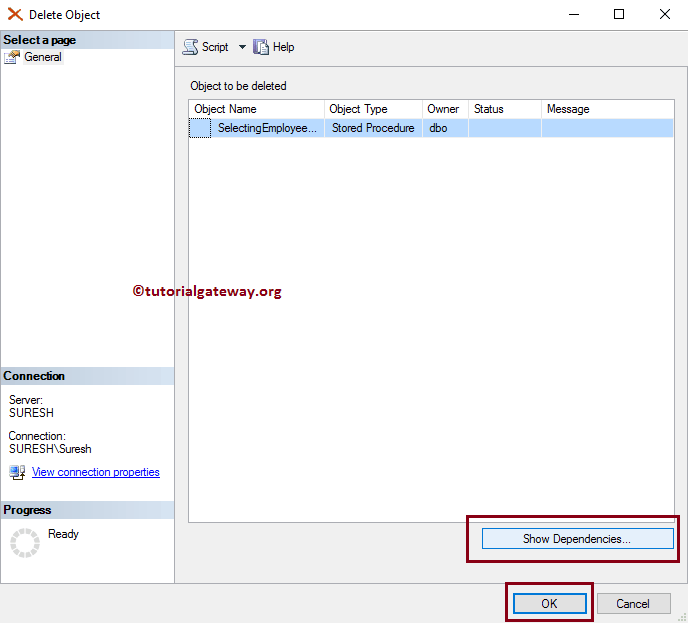
Task: Open View connection properties link
Action: tap(96, 472)
